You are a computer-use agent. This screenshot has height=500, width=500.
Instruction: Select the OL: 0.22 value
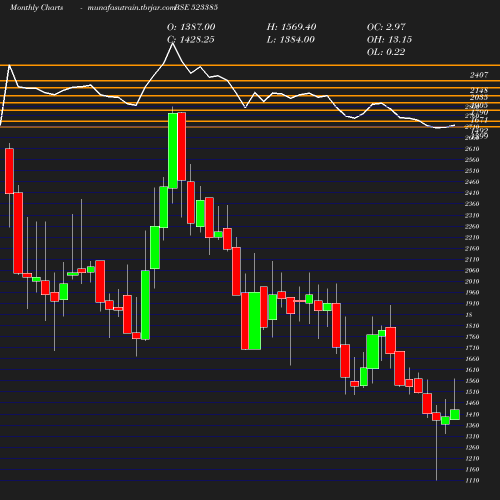click(x=386, y=52)
